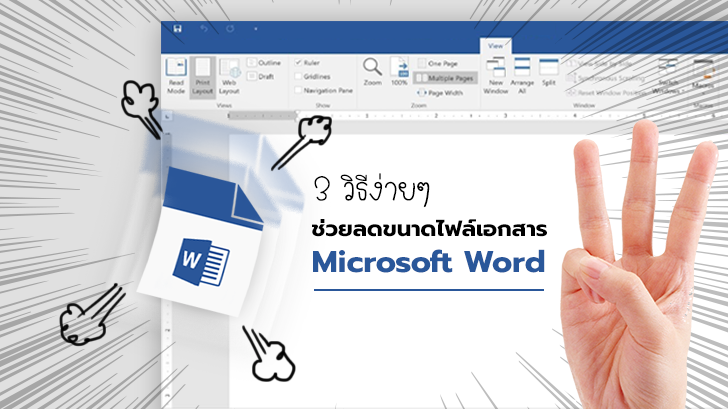Click the Redo icon in the quick access toolbar
Screen dimensions: 728x409
(x=230, y=29)
